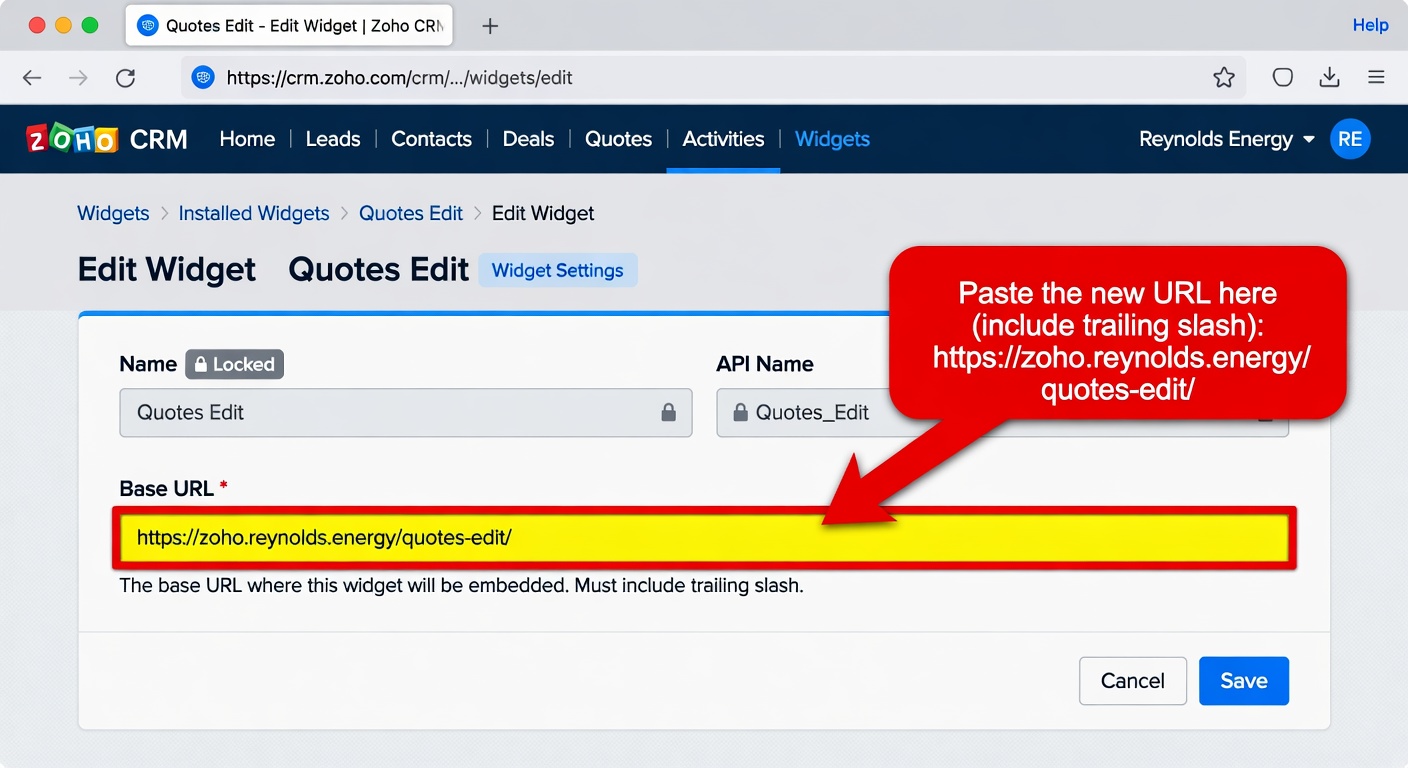Click into the Base URL input field
1408x768 pixels.
[705, 538]
